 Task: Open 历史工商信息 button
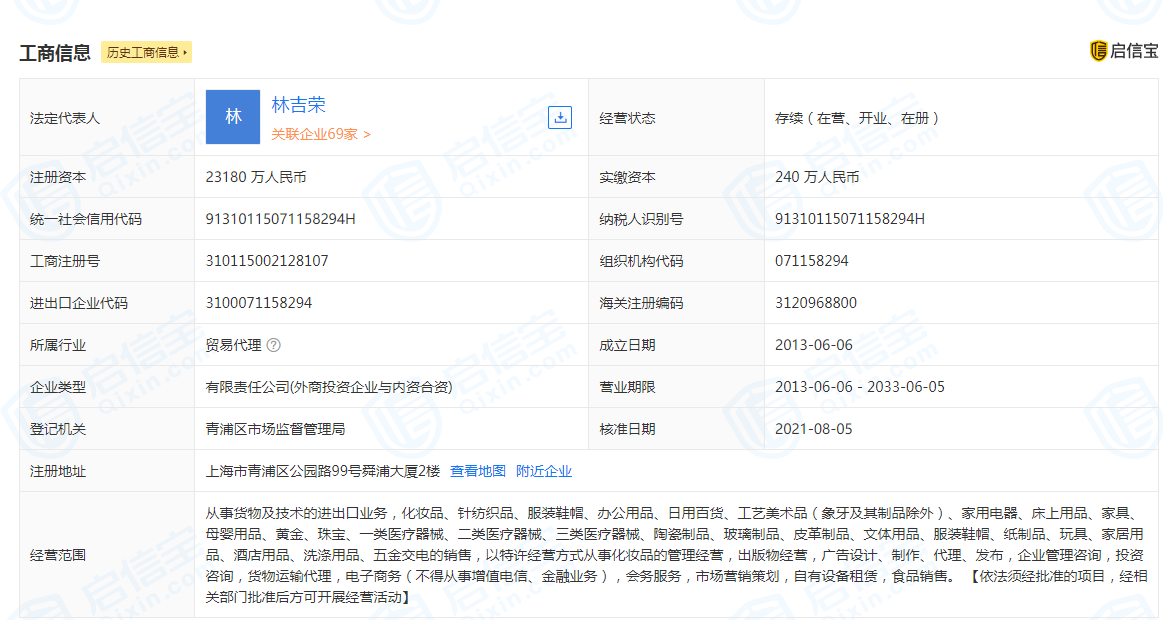coord(146,52)
